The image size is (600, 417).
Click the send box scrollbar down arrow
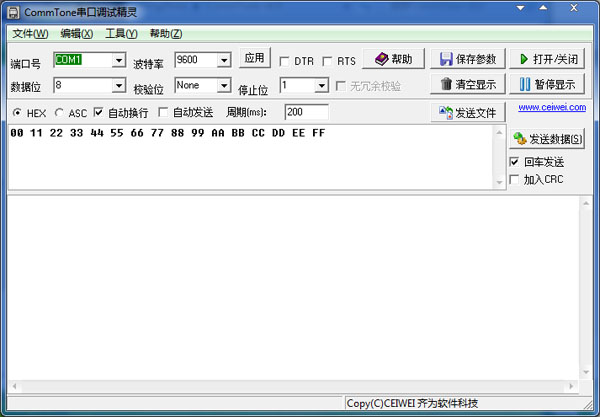(499, 182)
